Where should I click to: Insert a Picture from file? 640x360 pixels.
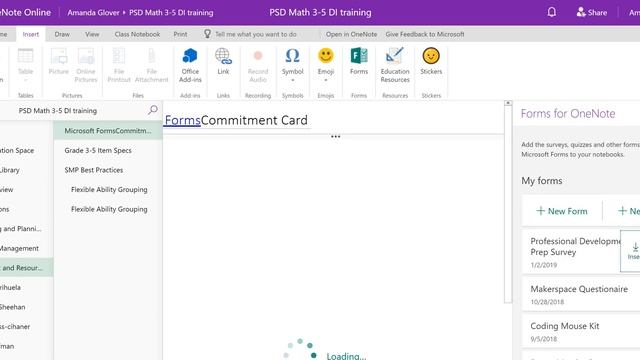pos(59,62)
